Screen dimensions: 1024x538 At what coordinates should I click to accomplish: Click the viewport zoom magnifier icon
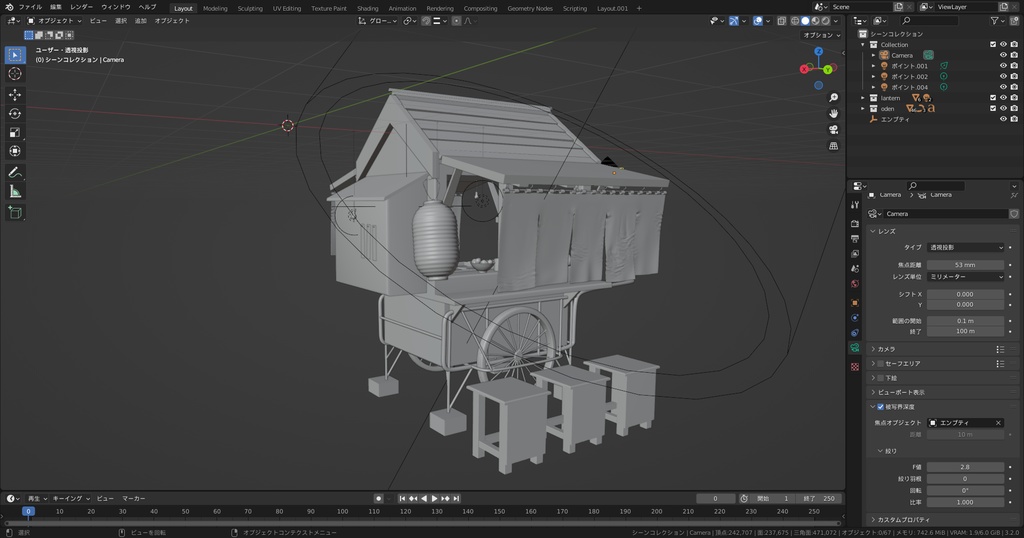[x=833, y=97]
